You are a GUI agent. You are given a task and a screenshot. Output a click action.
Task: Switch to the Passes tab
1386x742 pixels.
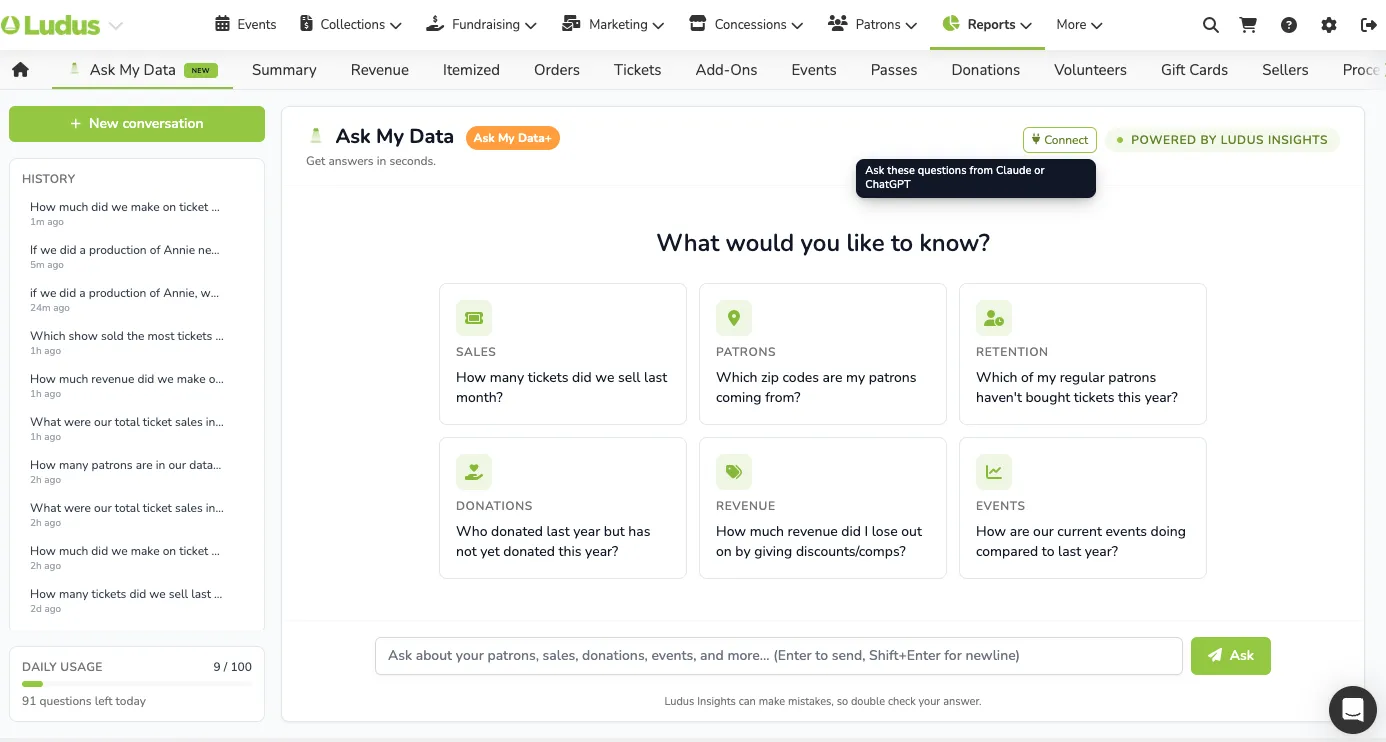(894, 70)
